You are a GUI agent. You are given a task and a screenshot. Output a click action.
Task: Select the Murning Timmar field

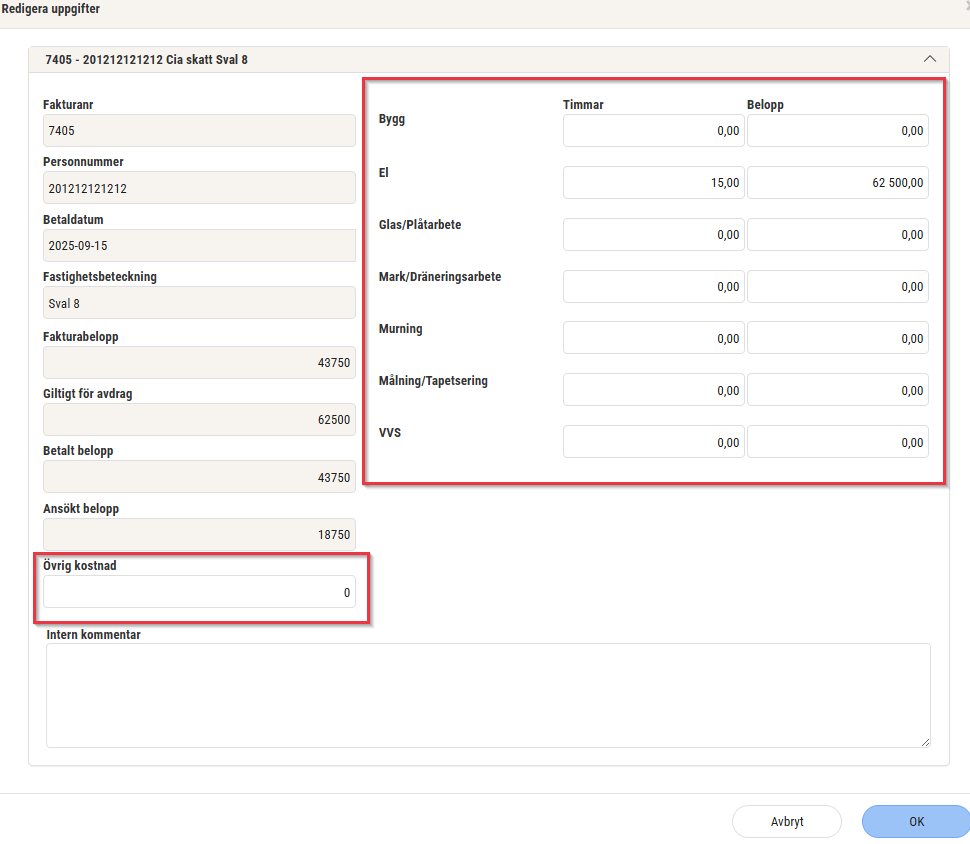[653, 339]
